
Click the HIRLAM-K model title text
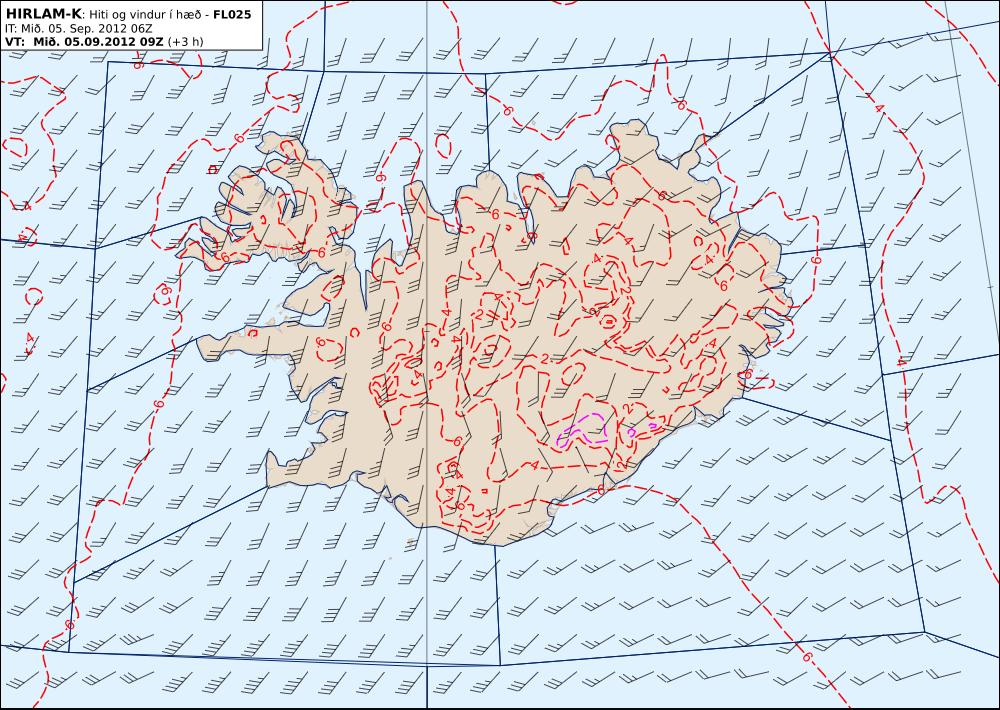point(43,15)
